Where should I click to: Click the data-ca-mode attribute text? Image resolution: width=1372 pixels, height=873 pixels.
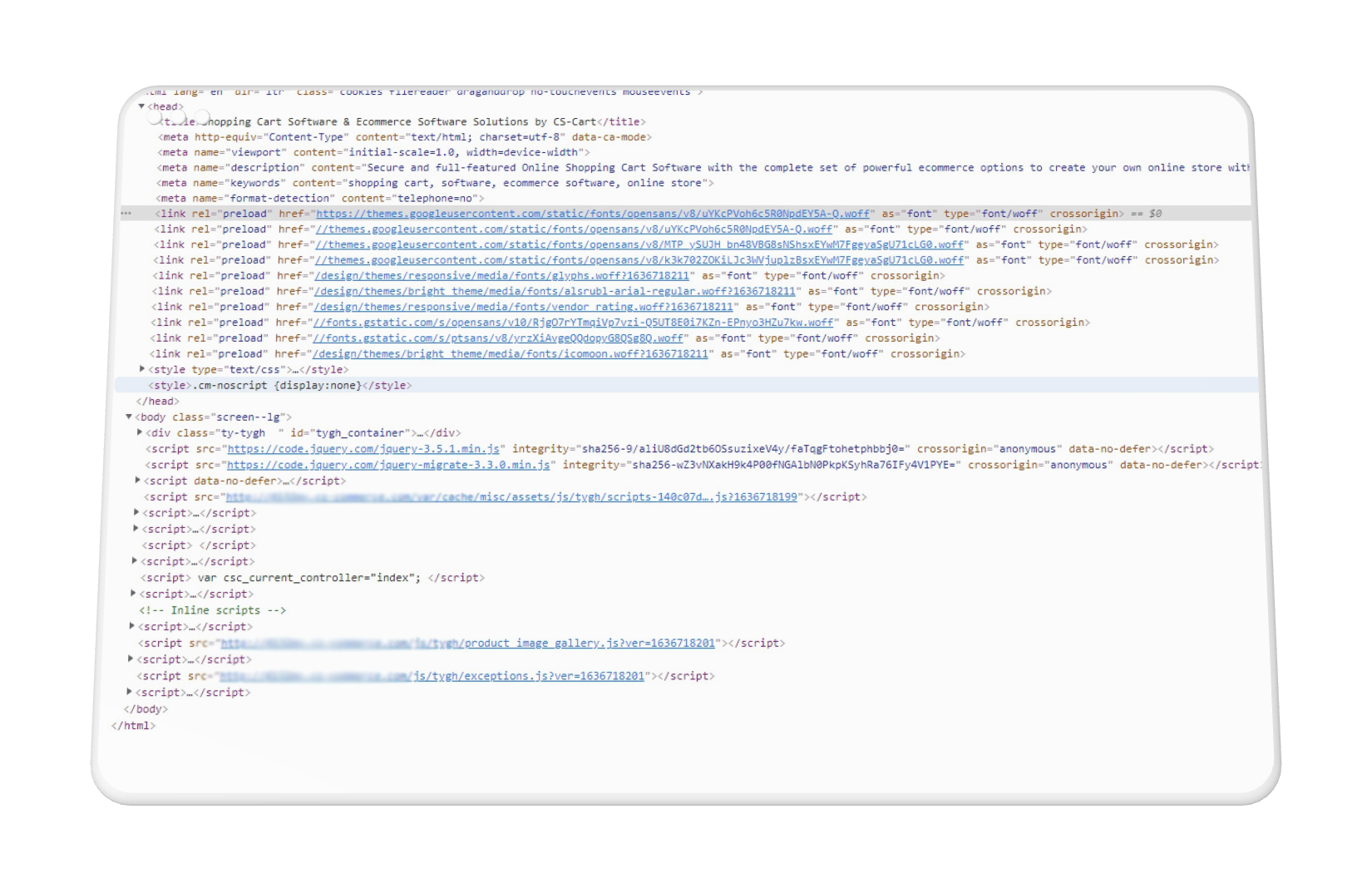click(609, 137)
